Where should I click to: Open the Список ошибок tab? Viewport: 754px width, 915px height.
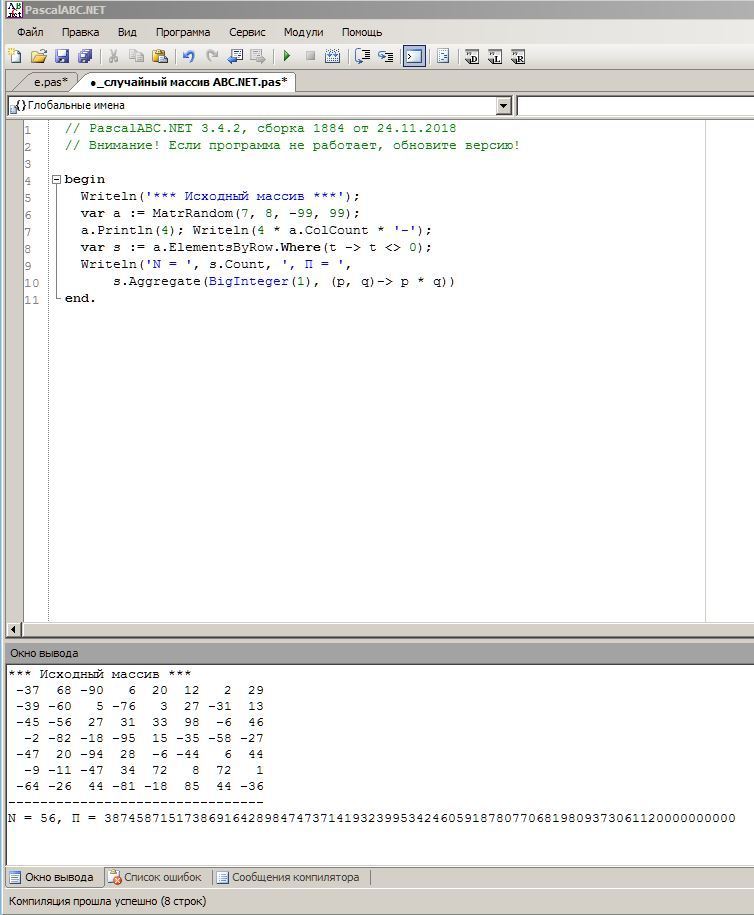[156, 877]
